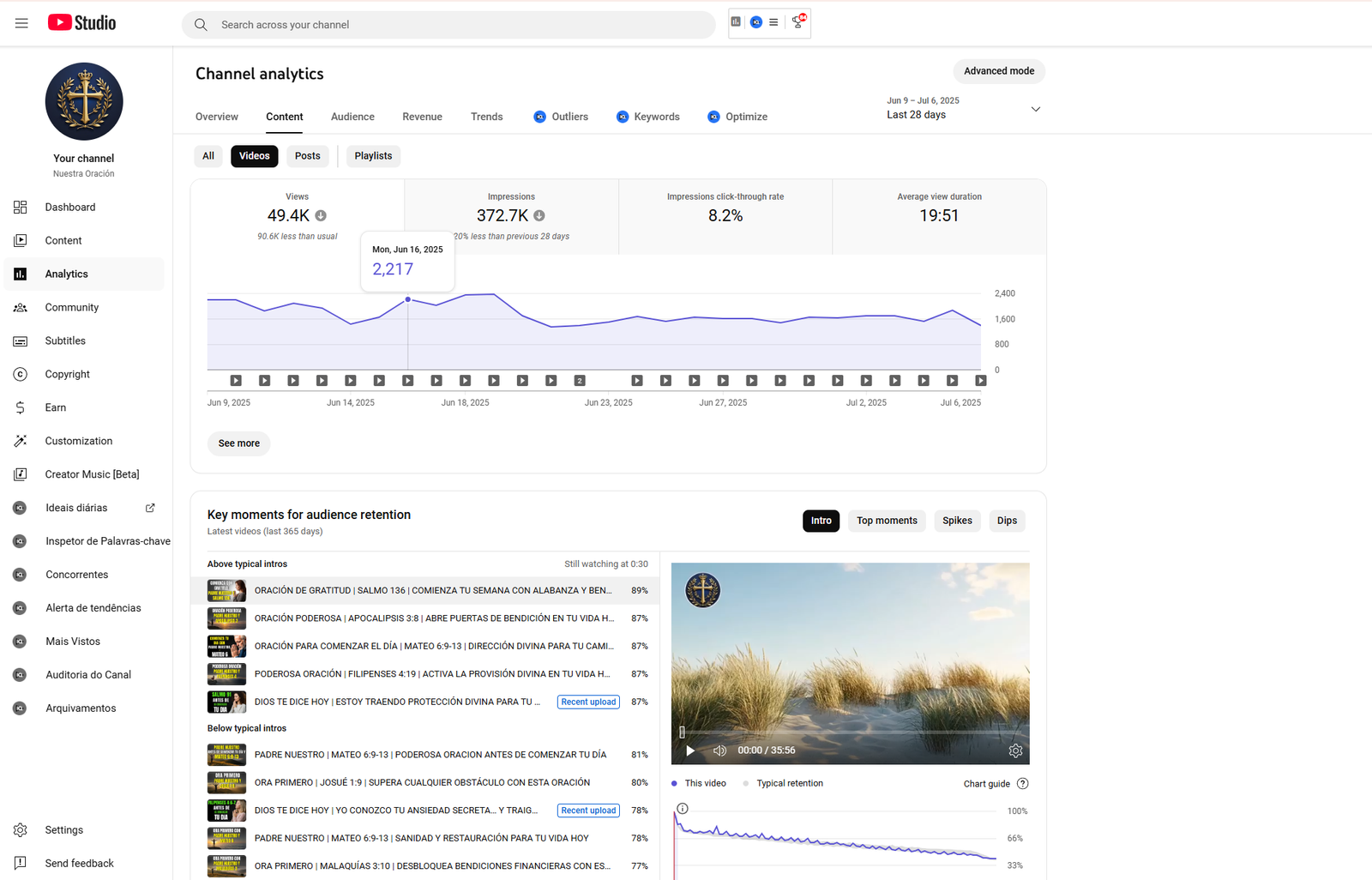This screenshot has width=1372, height=880.
Task: Open video player settings gear icon
Action: pos(1015,750)
